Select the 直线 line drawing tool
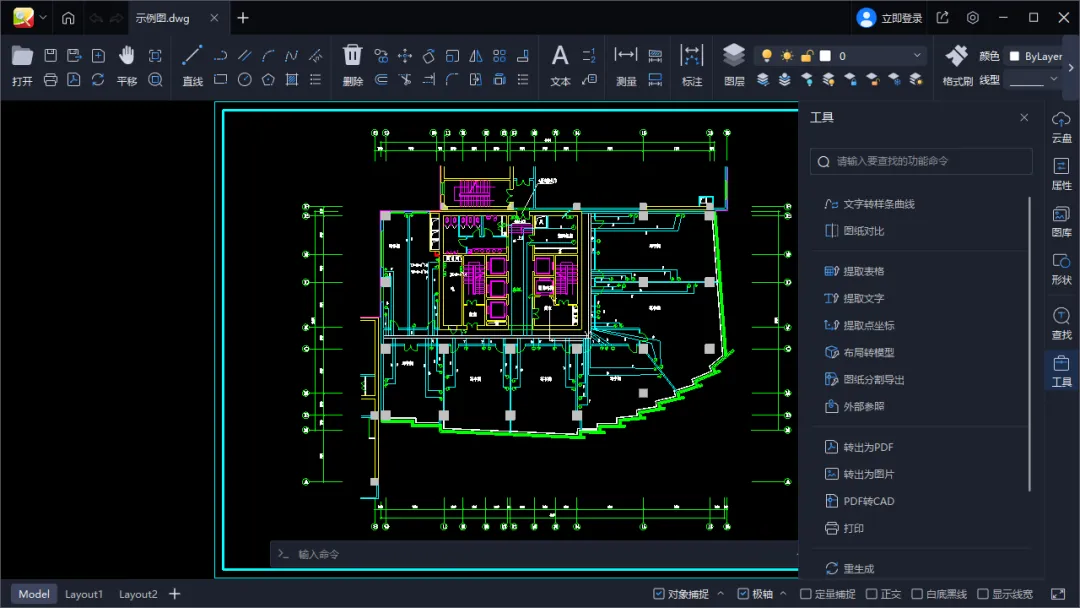The image size is (1080, 608). [x=192, y=66]
